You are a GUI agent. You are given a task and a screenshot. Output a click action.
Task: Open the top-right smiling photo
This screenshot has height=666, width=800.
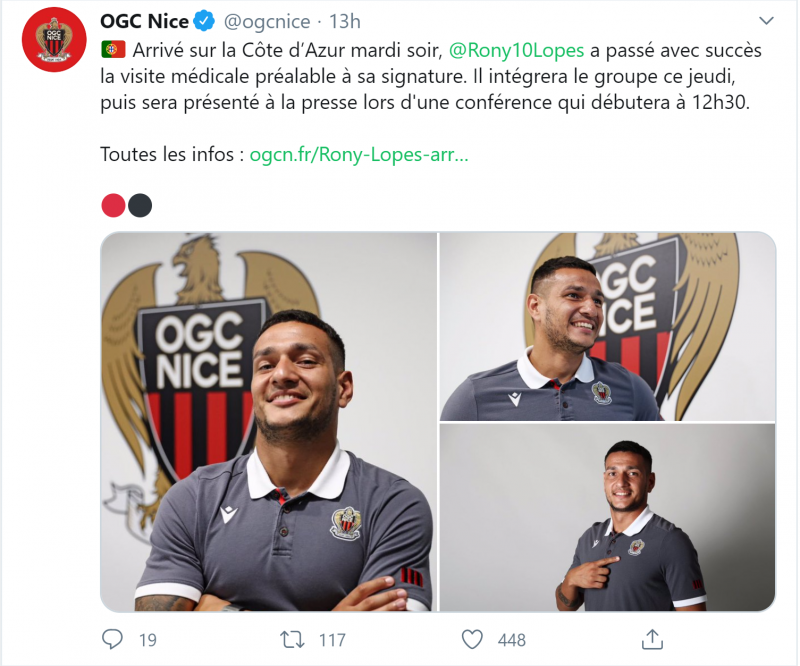pos(608,327)
